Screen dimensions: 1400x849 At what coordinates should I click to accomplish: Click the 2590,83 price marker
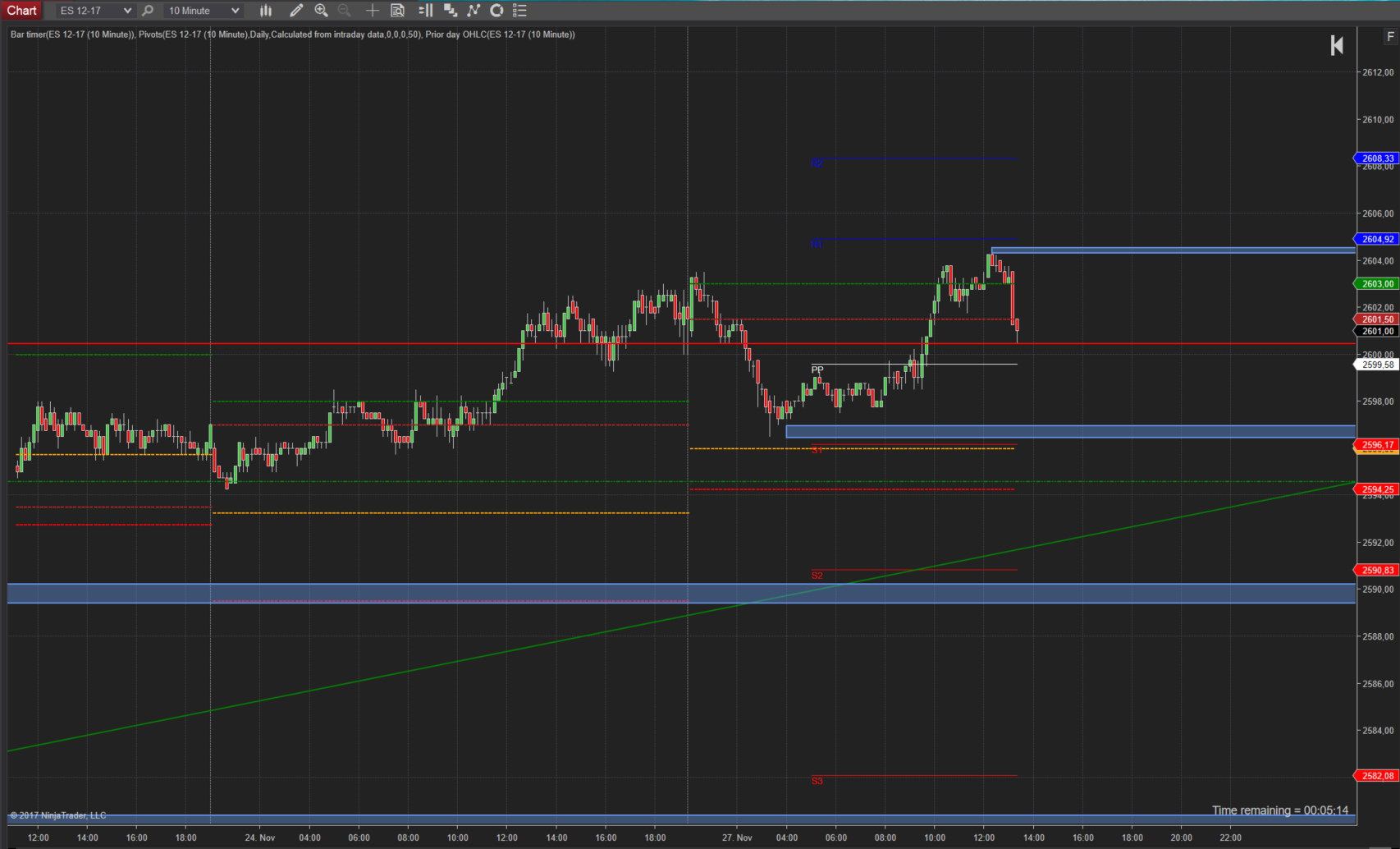1375,570
